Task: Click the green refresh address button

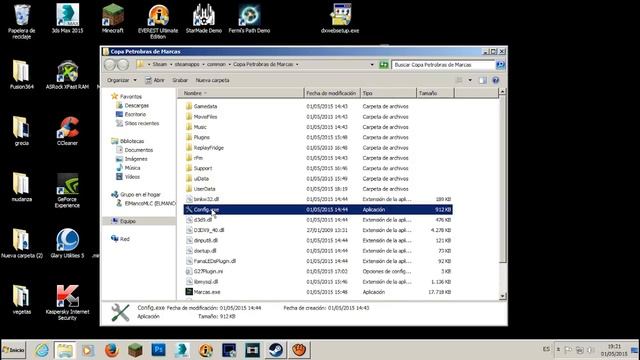Action: pos(383,64)
